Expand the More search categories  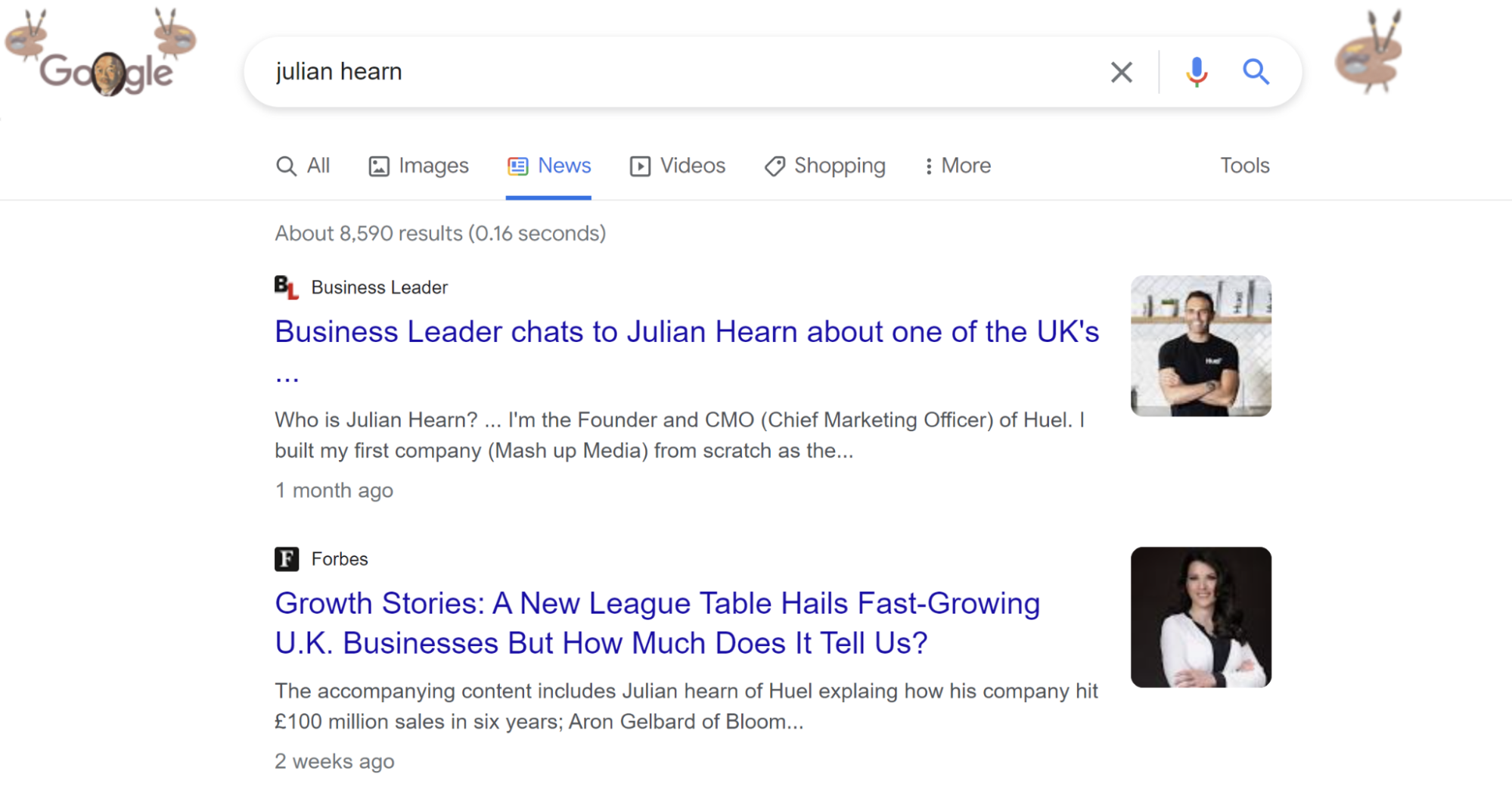(x=956, y=166)
